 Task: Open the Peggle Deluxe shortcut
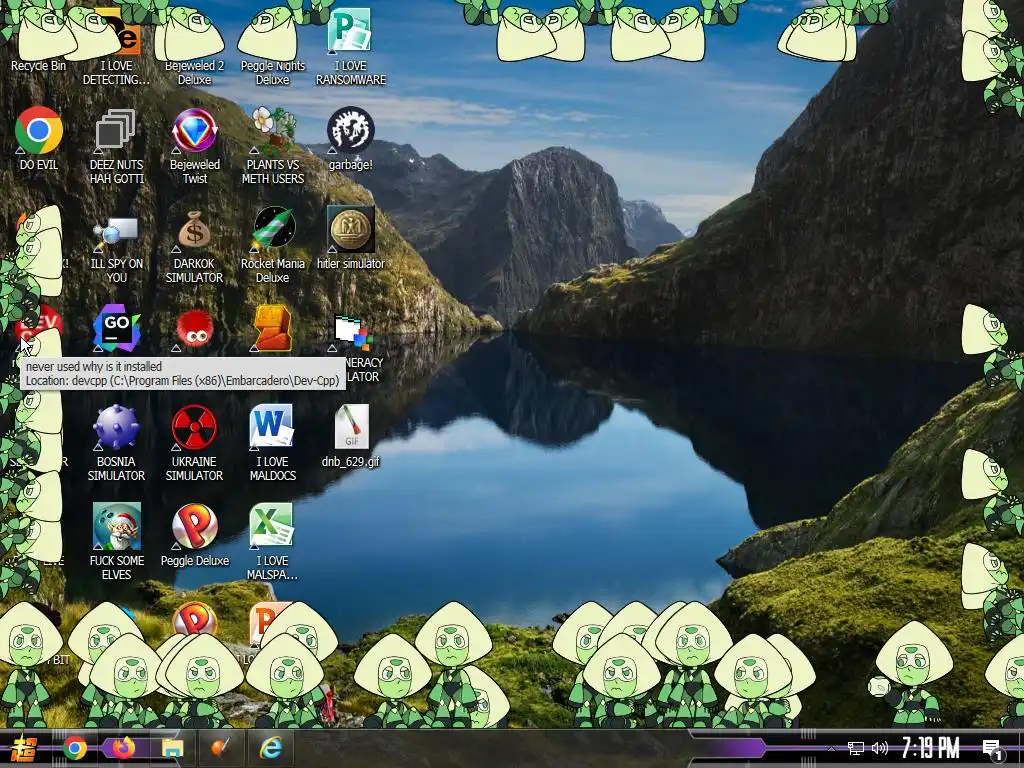click(x=195, y=536)
